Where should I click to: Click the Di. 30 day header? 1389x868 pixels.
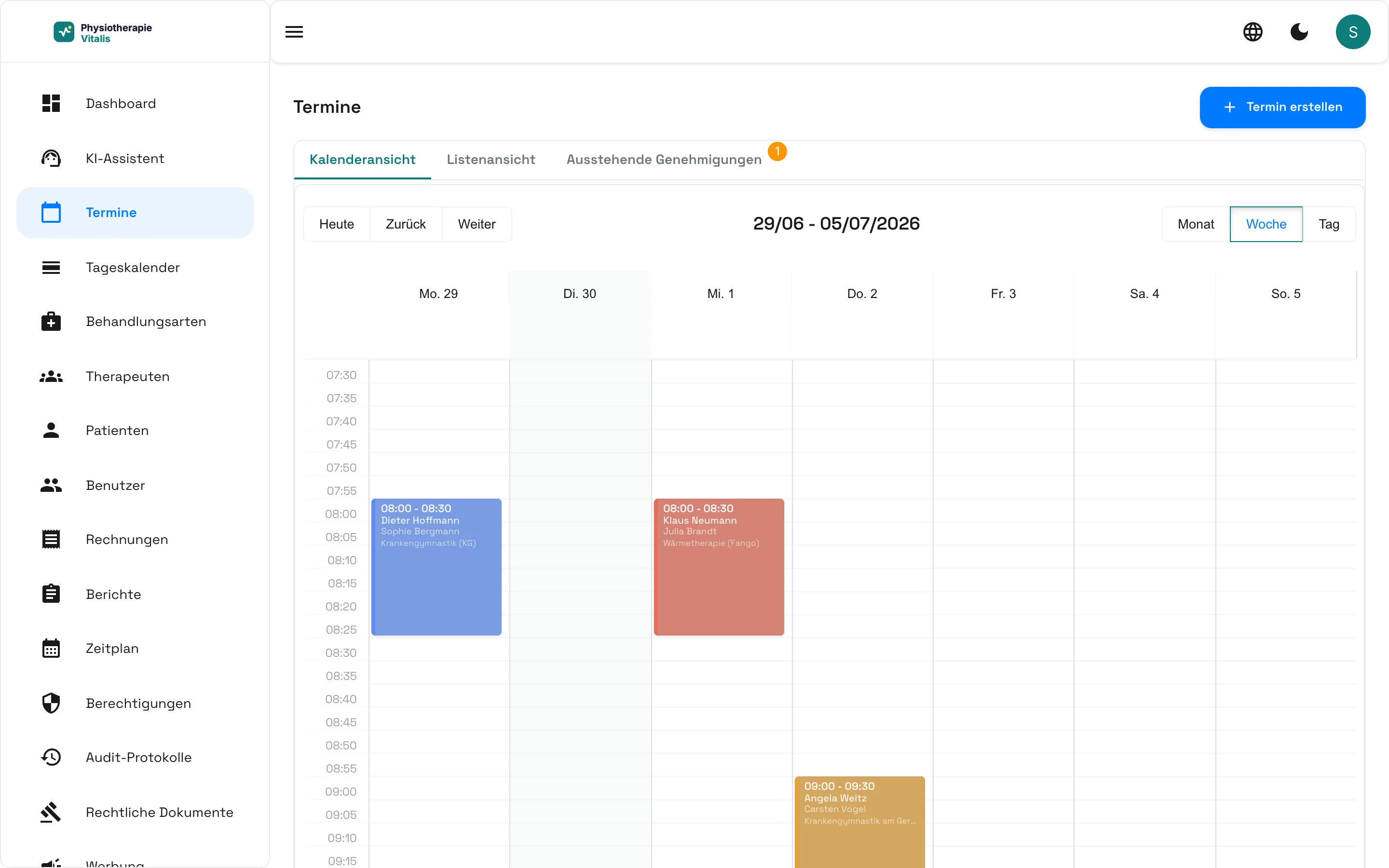[x=580, y=294]
